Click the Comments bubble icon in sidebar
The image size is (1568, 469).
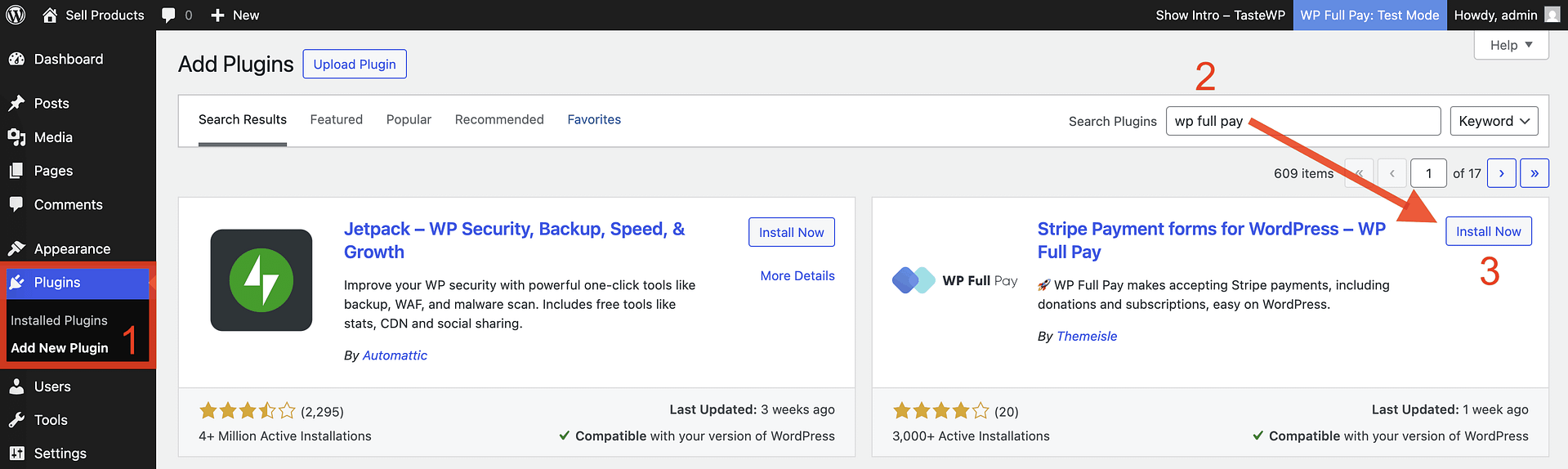[x=16, y=204]
